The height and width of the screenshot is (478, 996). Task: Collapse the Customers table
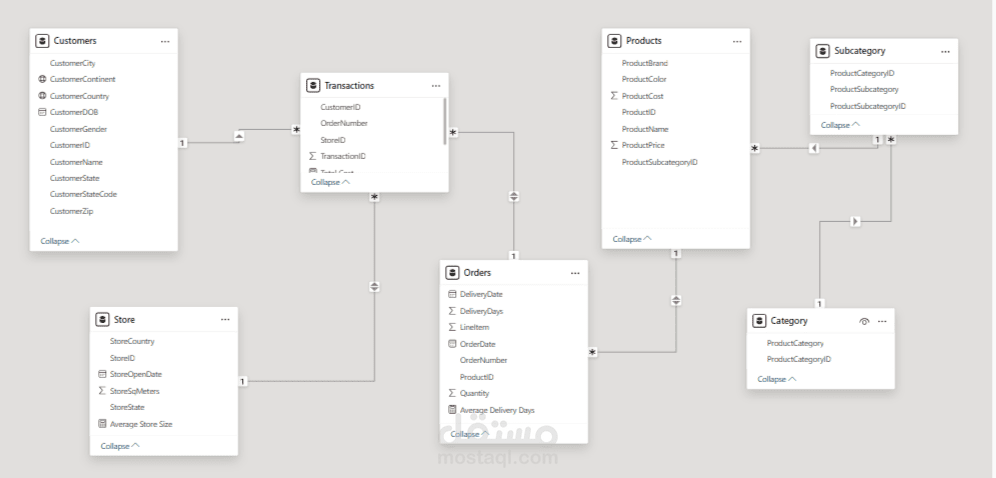coord(60,241)
